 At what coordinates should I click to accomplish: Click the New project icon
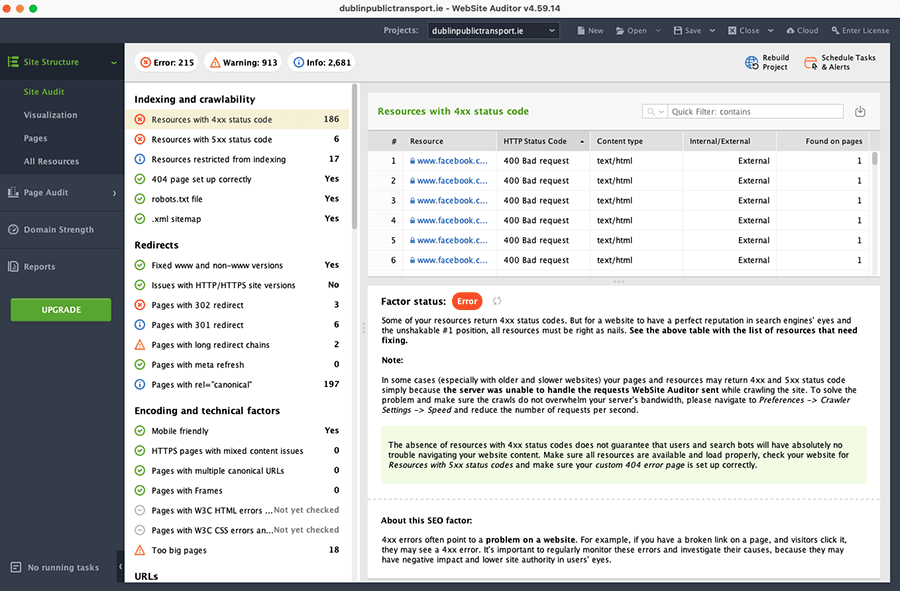(x=581, y=30)
